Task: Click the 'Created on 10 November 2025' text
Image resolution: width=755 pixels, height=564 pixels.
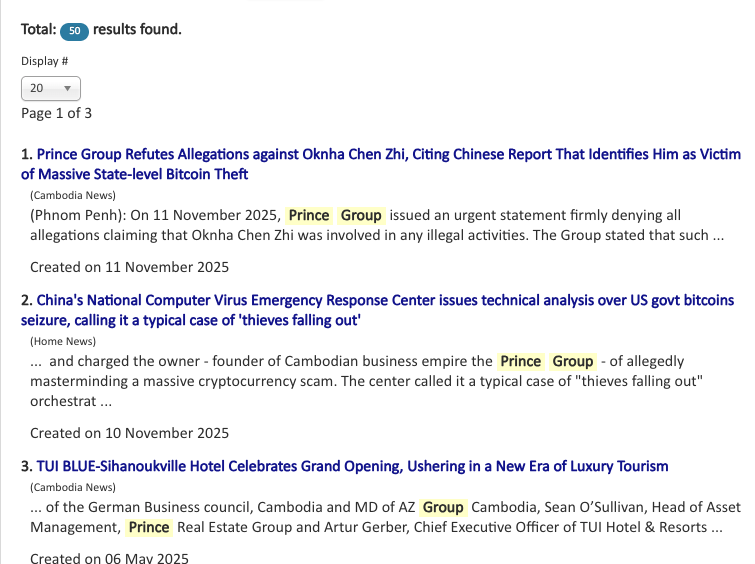Action: pyautogui.click(x=130, y=433)
